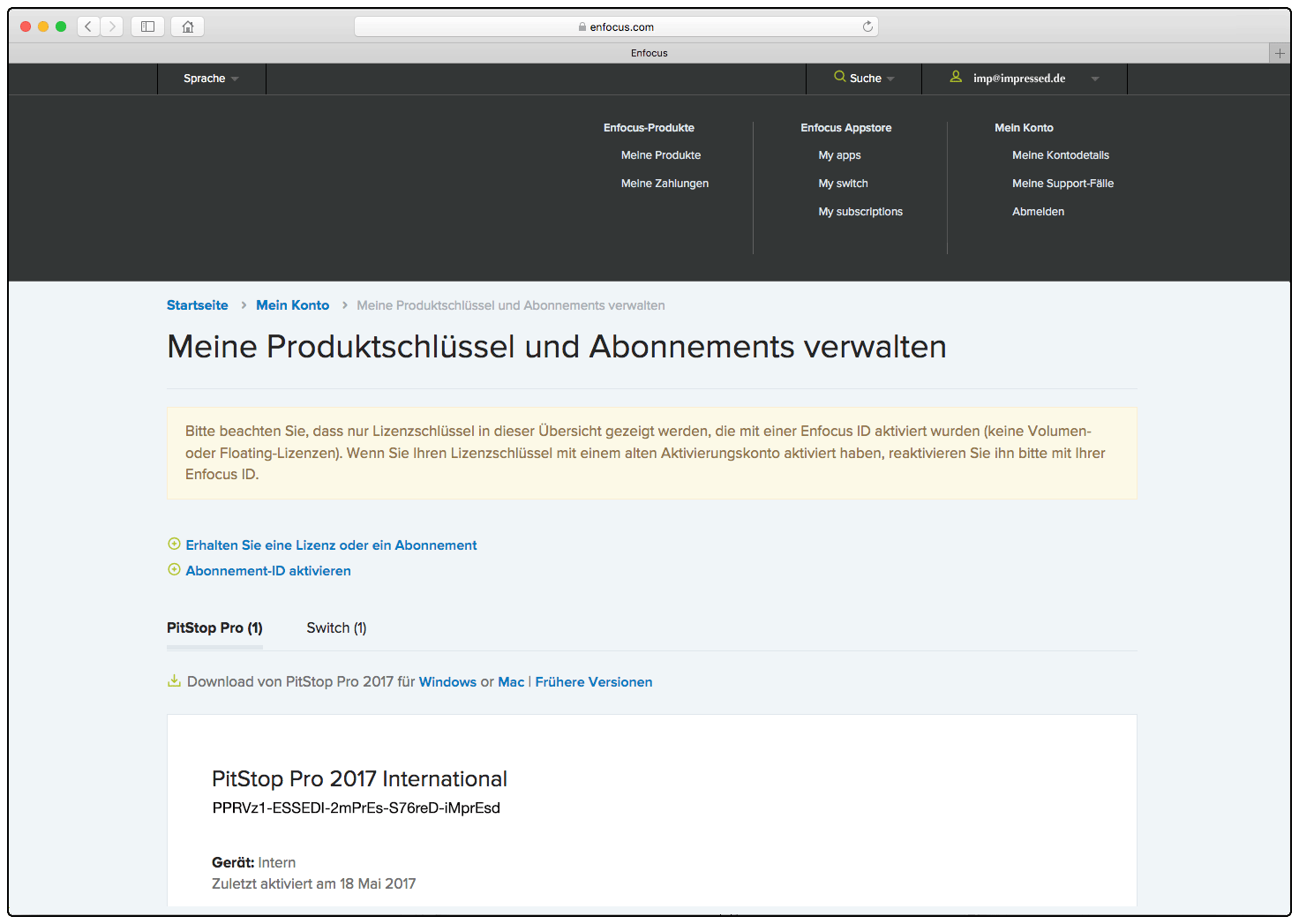Navigate to Startseite via breadcrumb
The height and width of the screenshot is (924, 1299).
[197, 304]
